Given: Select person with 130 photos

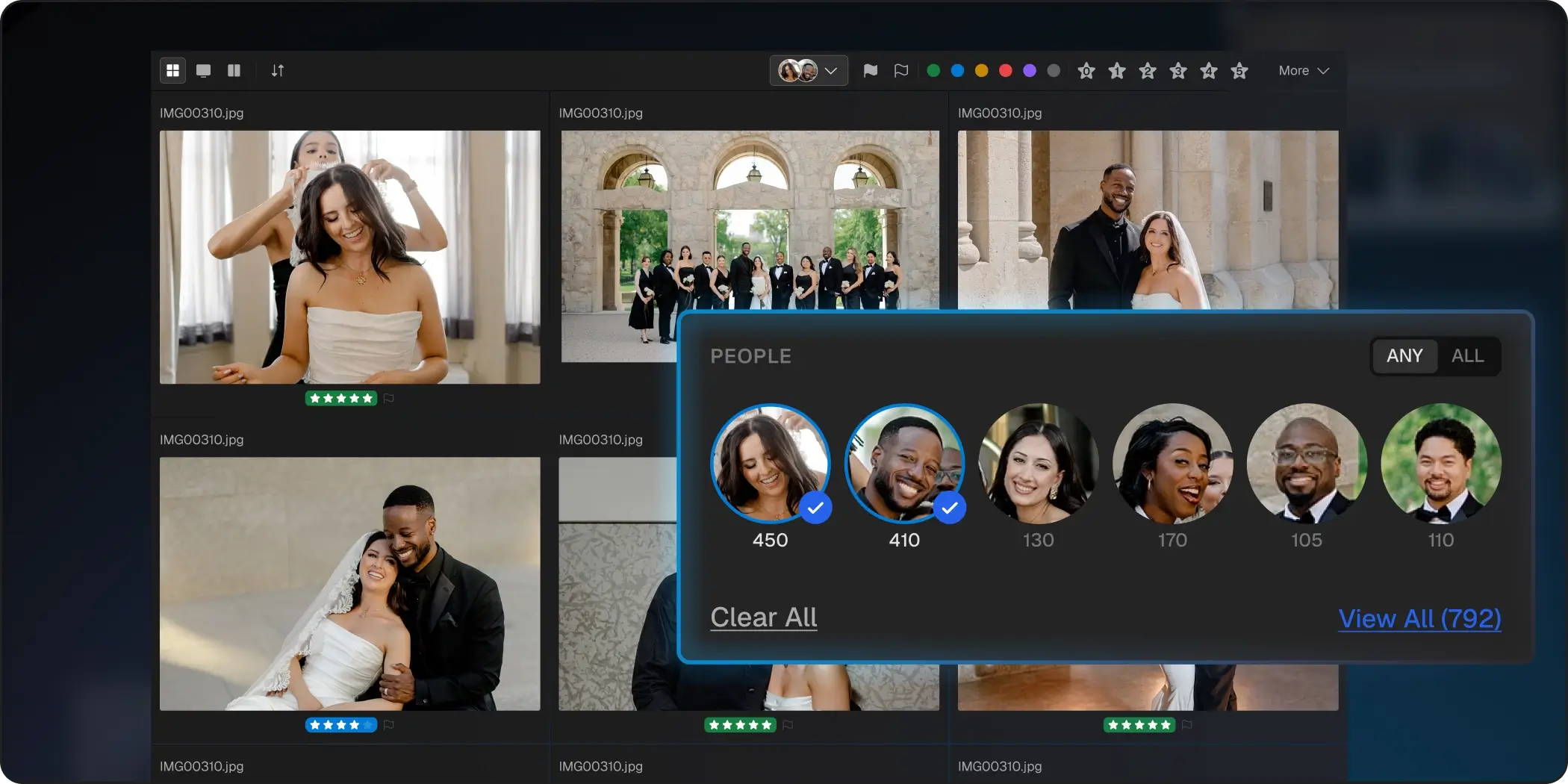Looking at the screenshot, I should [x=1039, y=463].
